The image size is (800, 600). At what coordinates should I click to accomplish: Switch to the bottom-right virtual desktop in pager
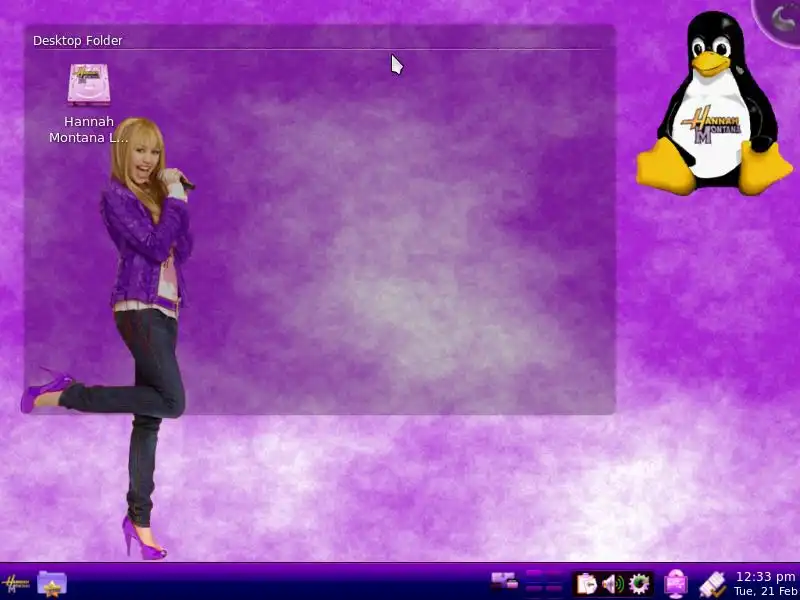(x=554, y=589)
